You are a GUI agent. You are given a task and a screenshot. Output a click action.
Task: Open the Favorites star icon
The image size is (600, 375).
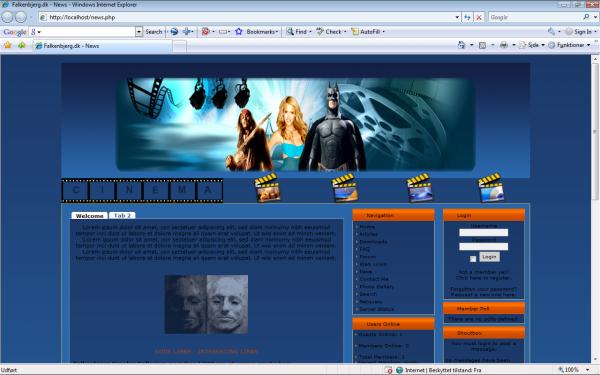coord(8,46)
